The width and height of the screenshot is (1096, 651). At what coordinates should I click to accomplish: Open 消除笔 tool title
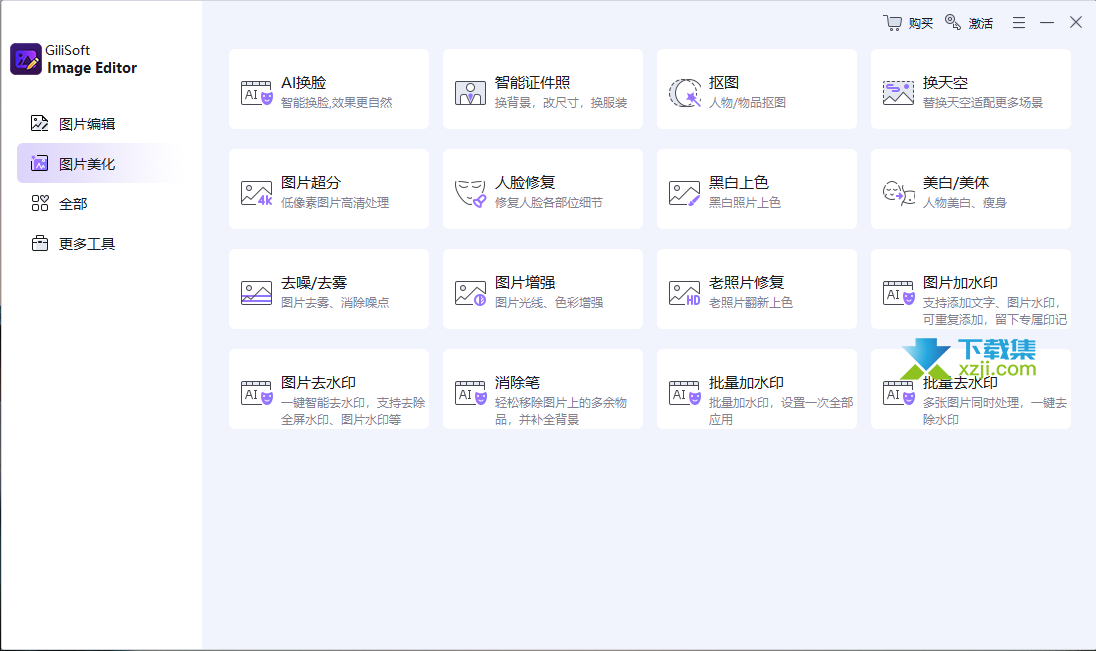click(517, 382)
